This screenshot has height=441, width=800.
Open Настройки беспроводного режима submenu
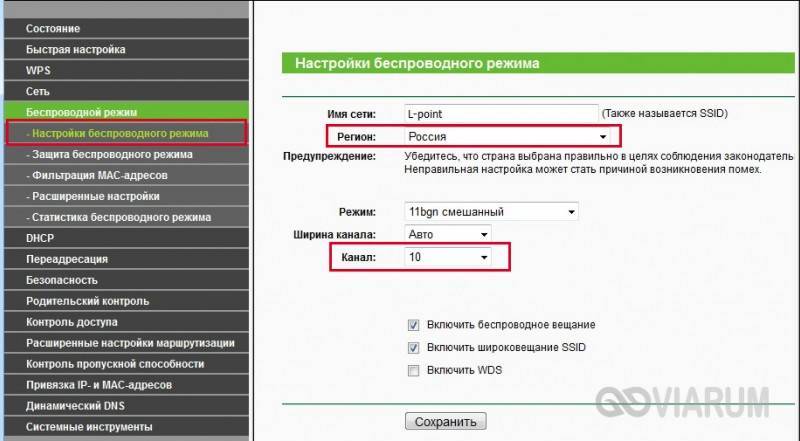pyautogui.click(x=126, y=133)
